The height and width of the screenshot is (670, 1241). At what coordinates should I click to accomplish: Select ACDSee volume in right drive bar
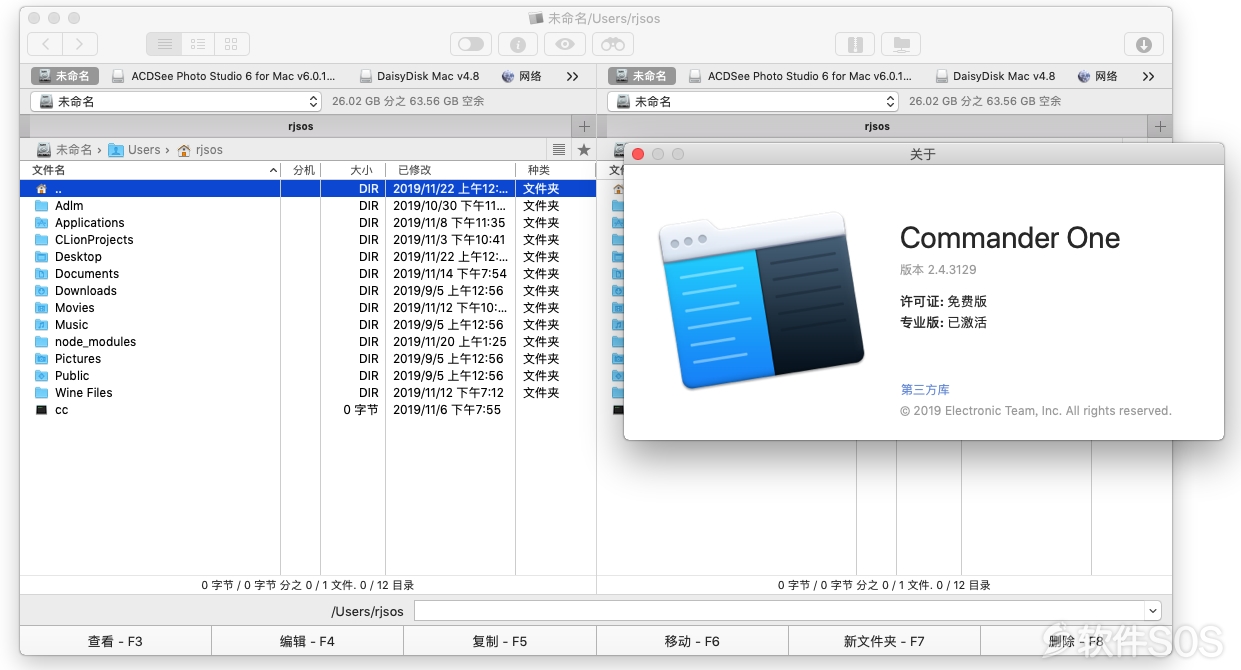point(799,76)
